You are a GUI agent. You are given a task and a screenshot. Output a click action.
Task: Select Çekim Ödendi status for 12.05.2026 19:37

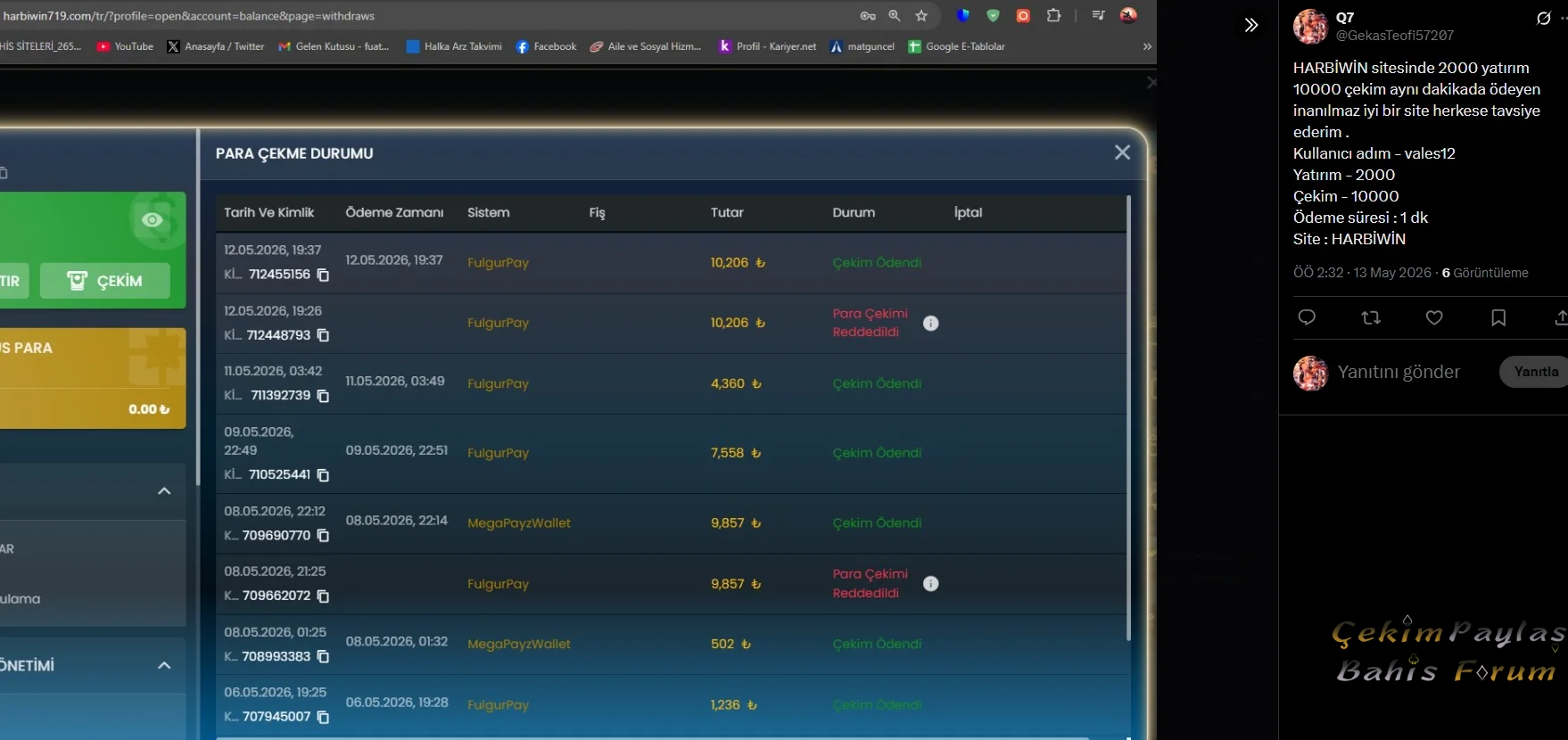coord(877,262)
